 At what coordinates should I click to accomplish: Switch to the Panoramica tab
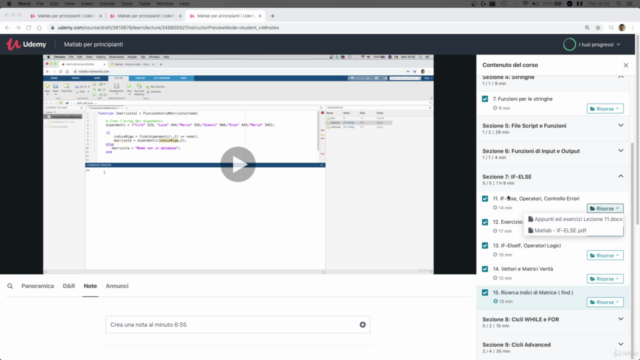(38, 286)
